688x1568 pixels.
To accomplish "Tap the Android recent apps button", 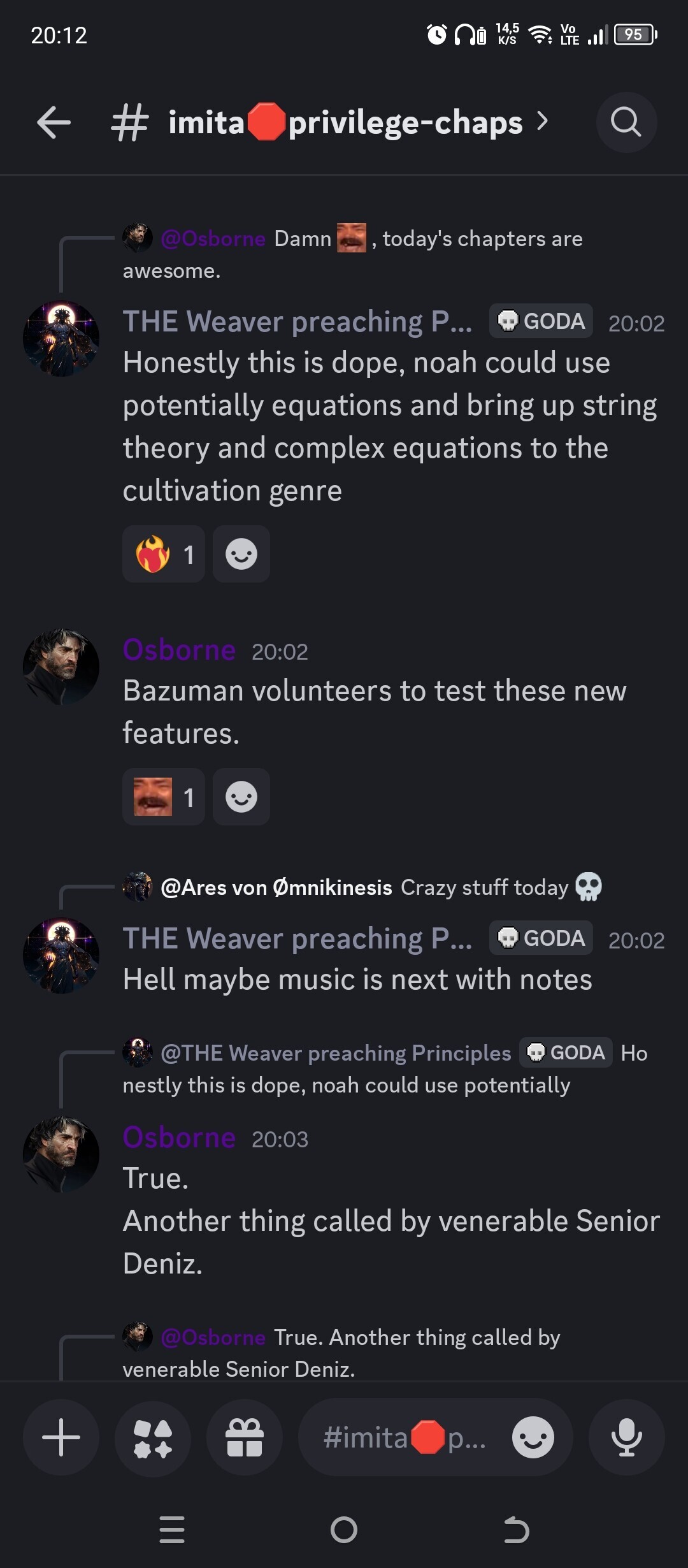I will coord(172,1530).
